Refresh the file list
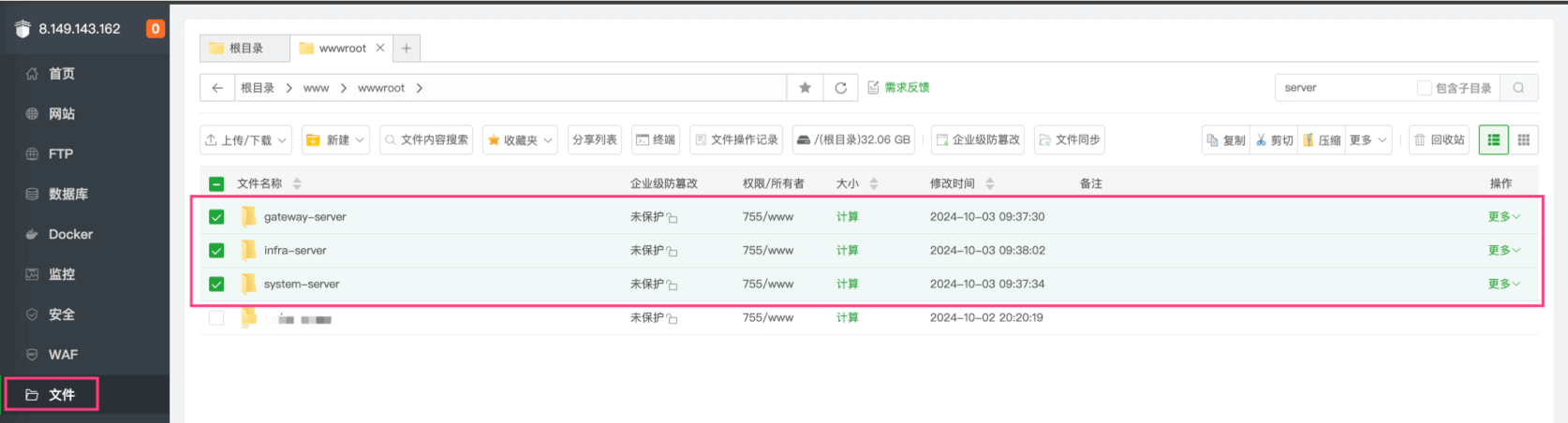 [x=840, y=88]
